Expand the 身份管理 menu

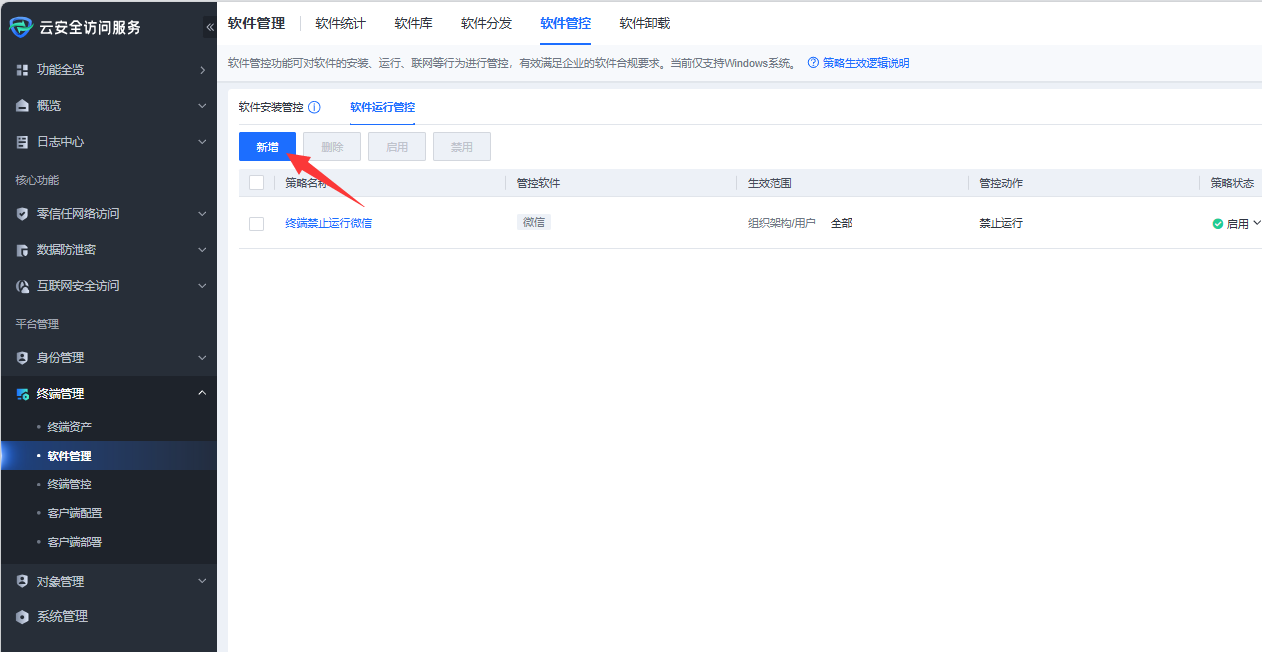pos(202,358)
